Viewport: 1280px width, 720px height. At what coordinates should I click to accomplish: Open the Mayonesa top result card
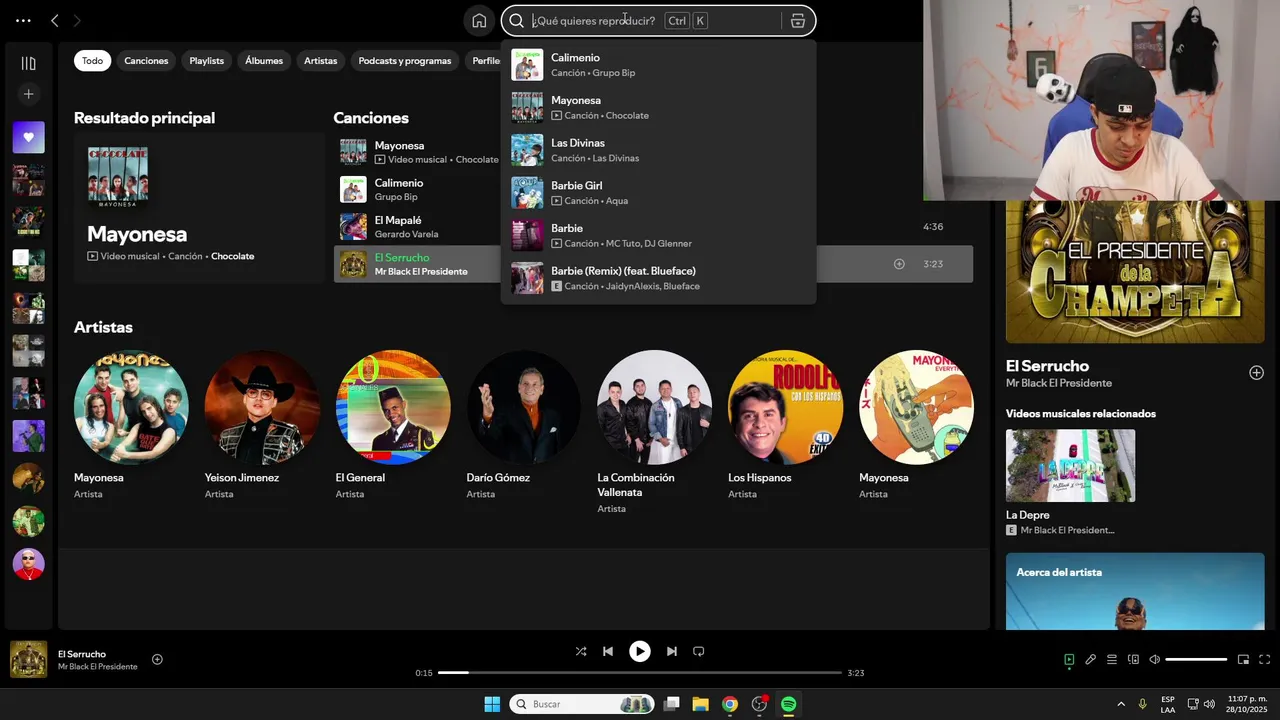199,208
